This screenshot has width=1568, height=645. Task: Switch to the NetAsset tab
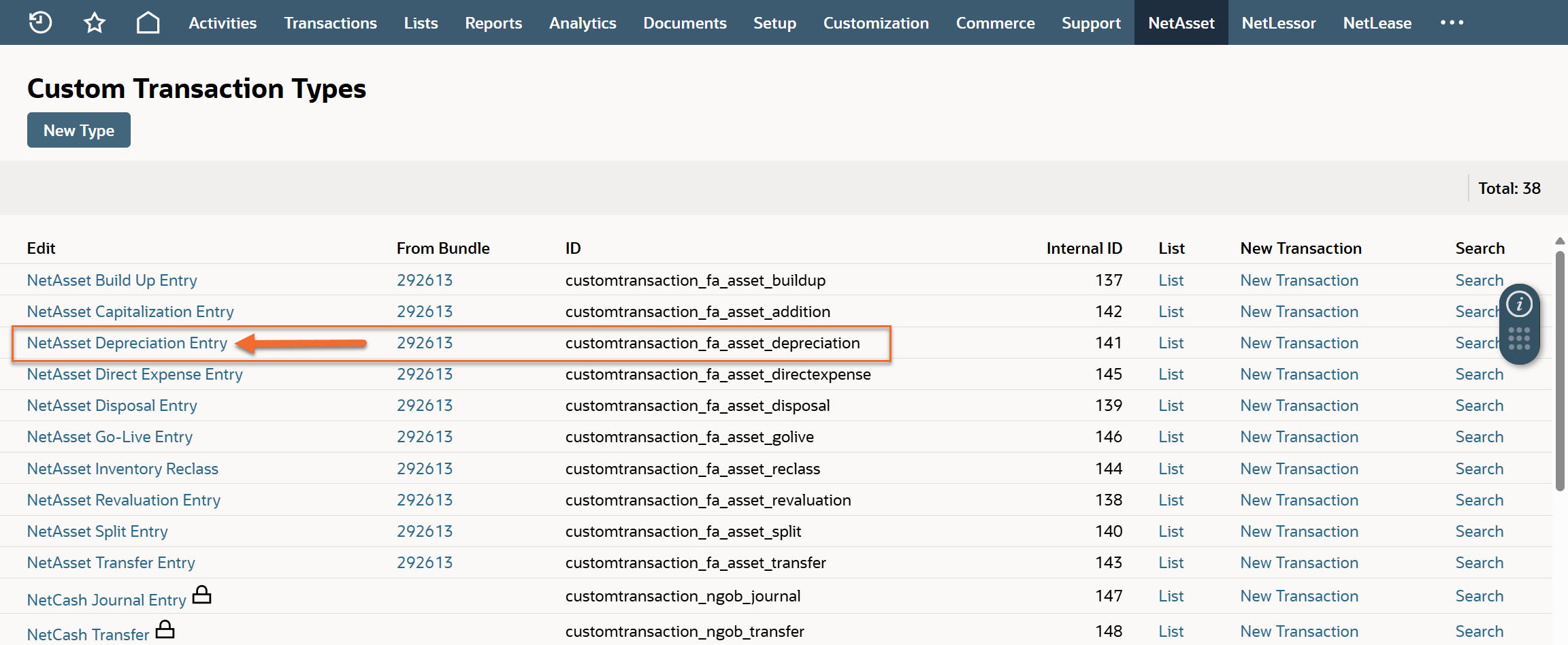tap(1181, 23)
